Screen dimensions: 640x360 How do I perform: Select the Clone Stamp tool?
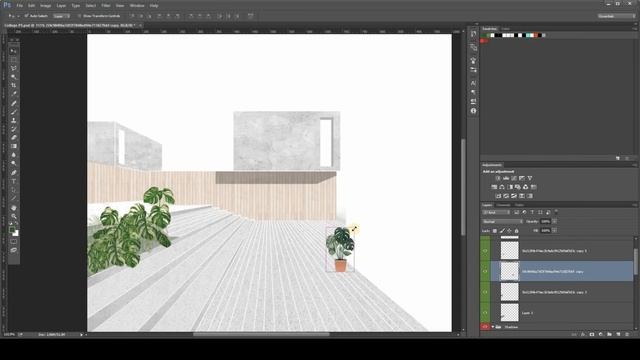13,120
